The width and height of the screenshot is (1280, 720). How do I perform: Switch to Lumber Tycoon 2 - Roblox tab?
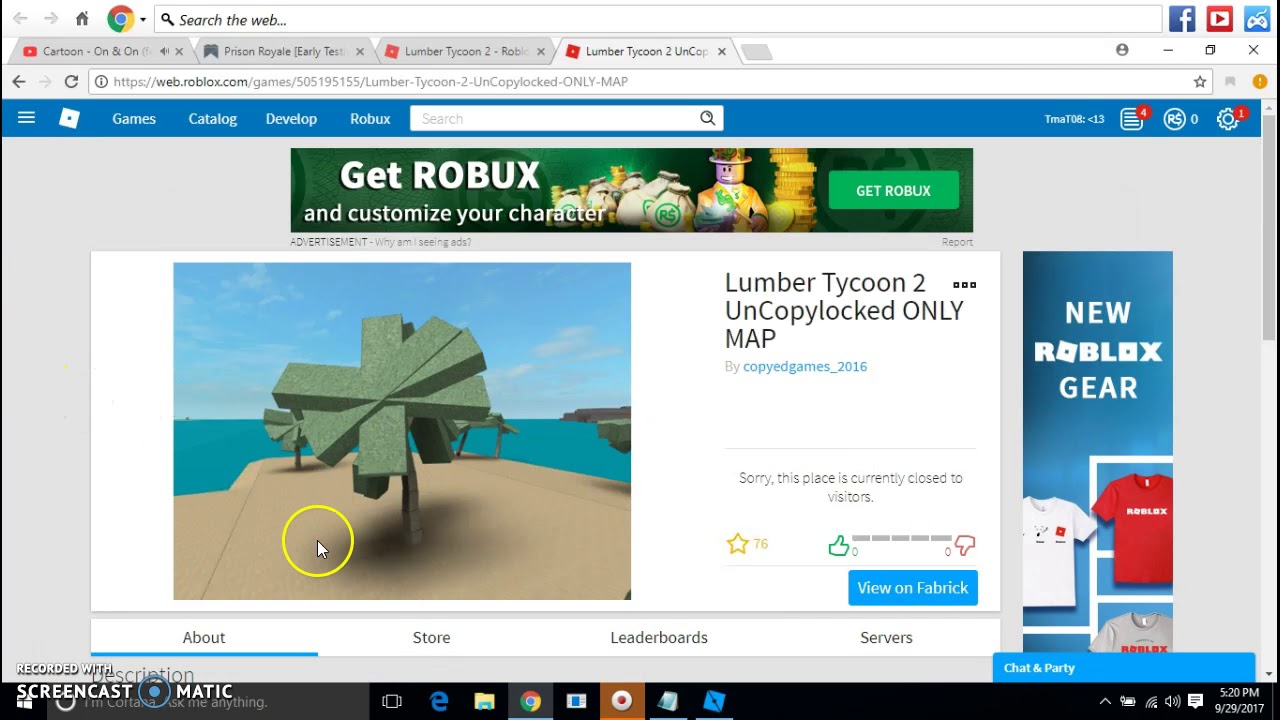point(464,51)
